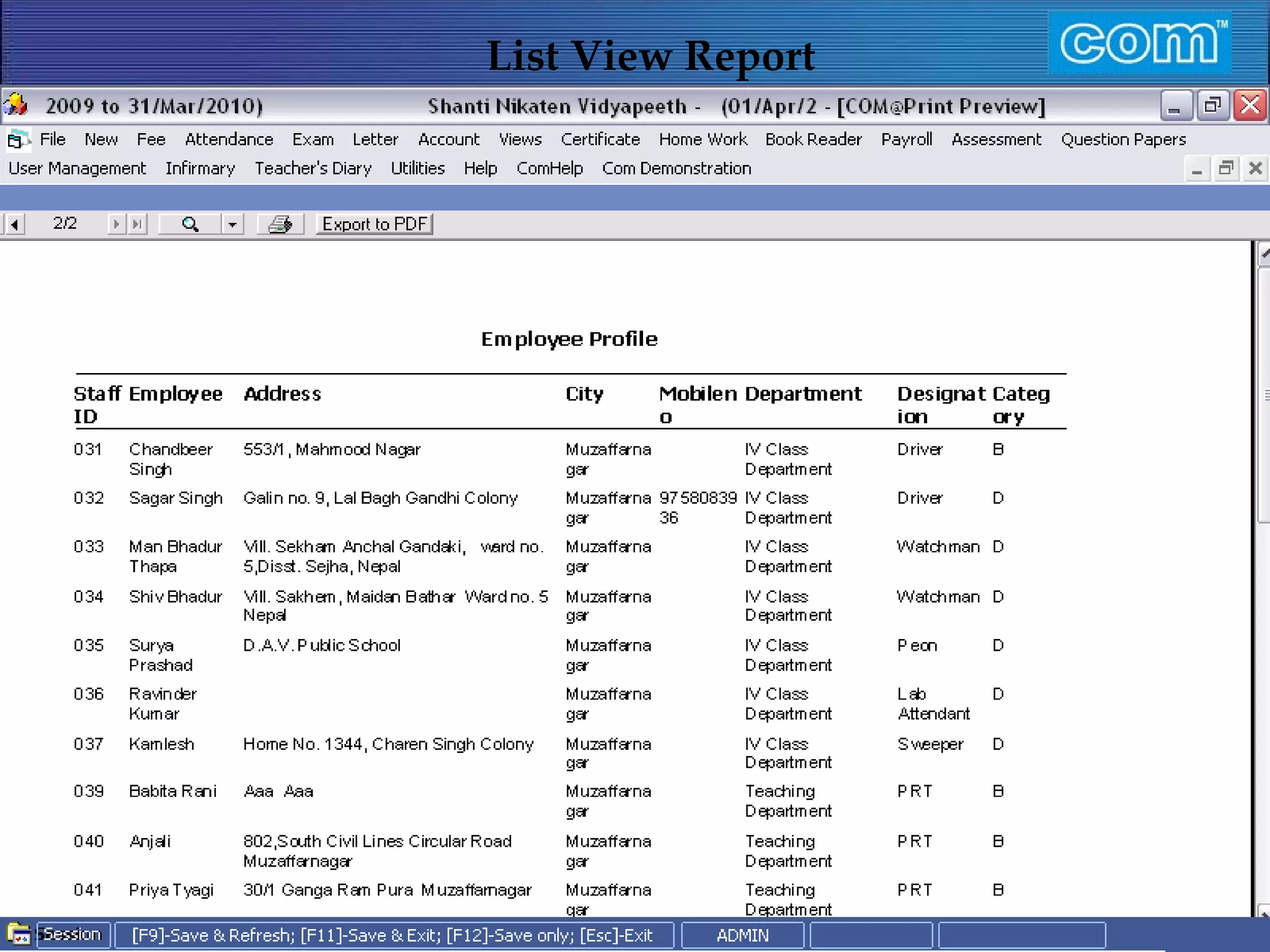
Task: Click the vertical scrollbar thumb
Action: pos(1264,395)
